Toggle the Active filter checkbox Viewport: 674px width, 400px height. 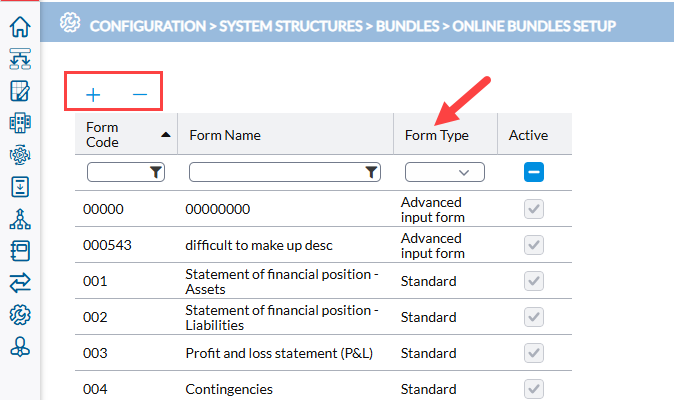(534, 172)
